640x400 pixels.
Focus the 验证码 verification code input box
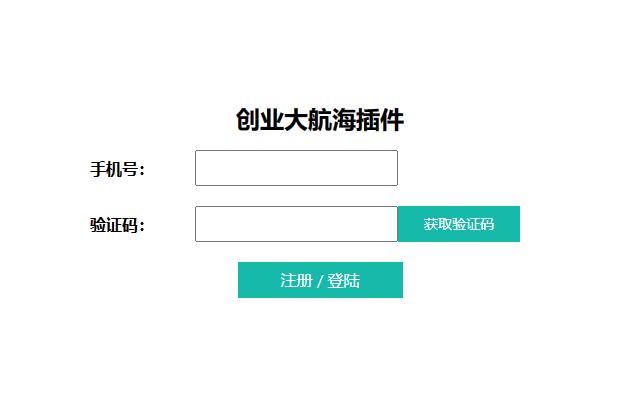point(296,224)
